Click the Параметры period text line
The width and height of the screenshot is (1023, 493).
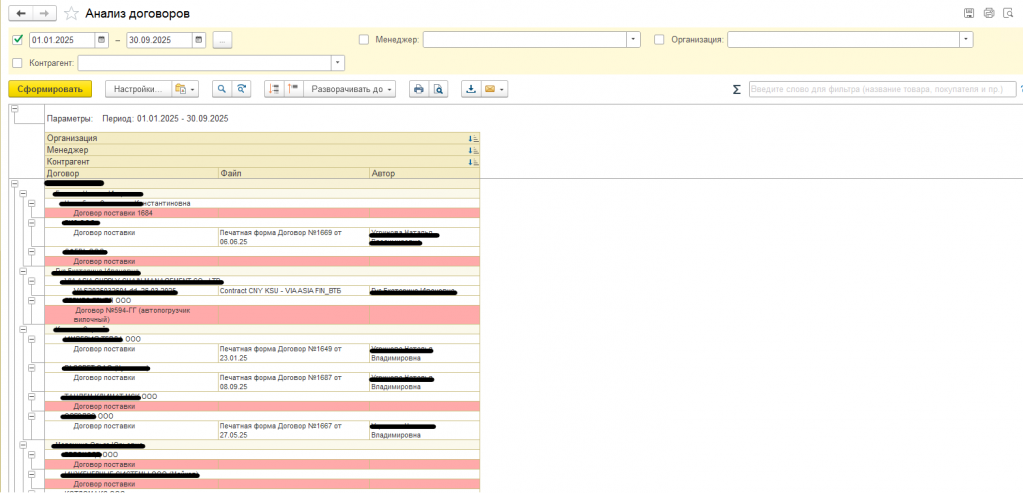(x=137, y=119)
